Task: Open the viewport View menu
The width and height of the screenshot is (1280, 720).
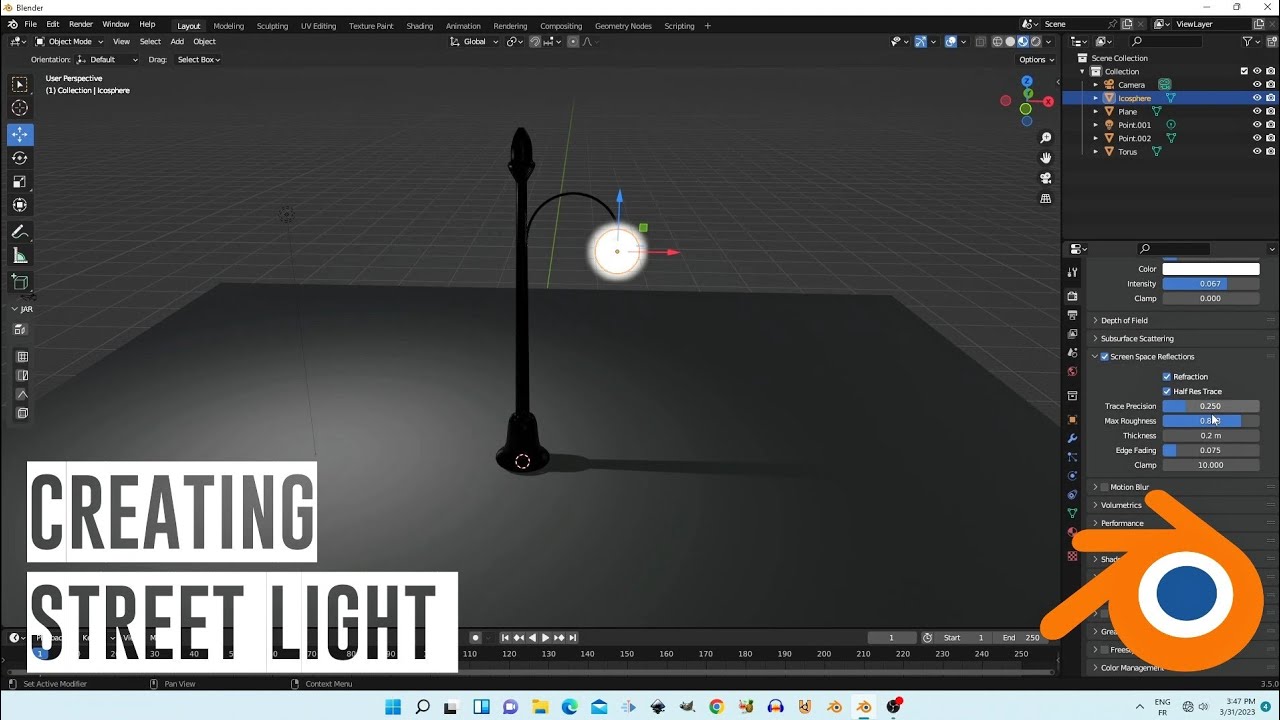Action: [x=121, y=41]
